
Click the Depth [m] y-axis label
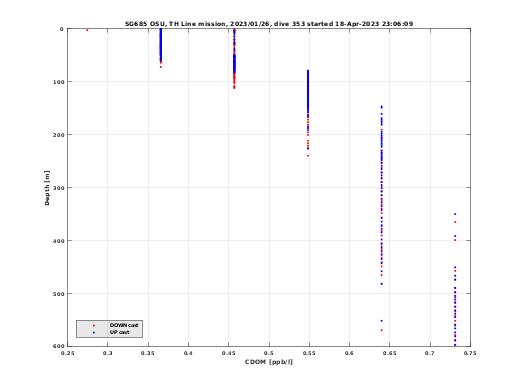47,188
